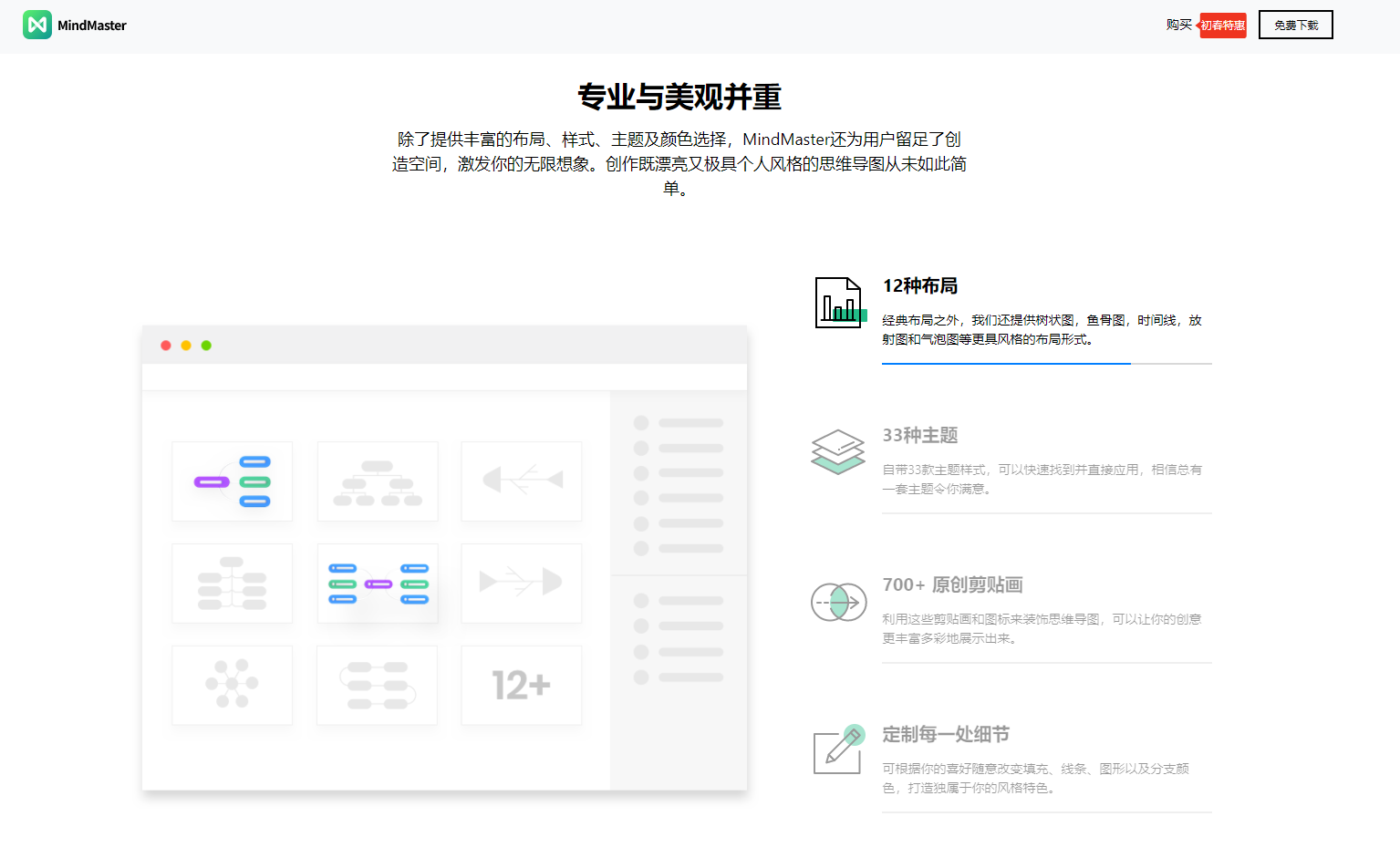Select the timeline layout thumbnail
This screenshot has width=1400, height=858.
click(378, 686)
